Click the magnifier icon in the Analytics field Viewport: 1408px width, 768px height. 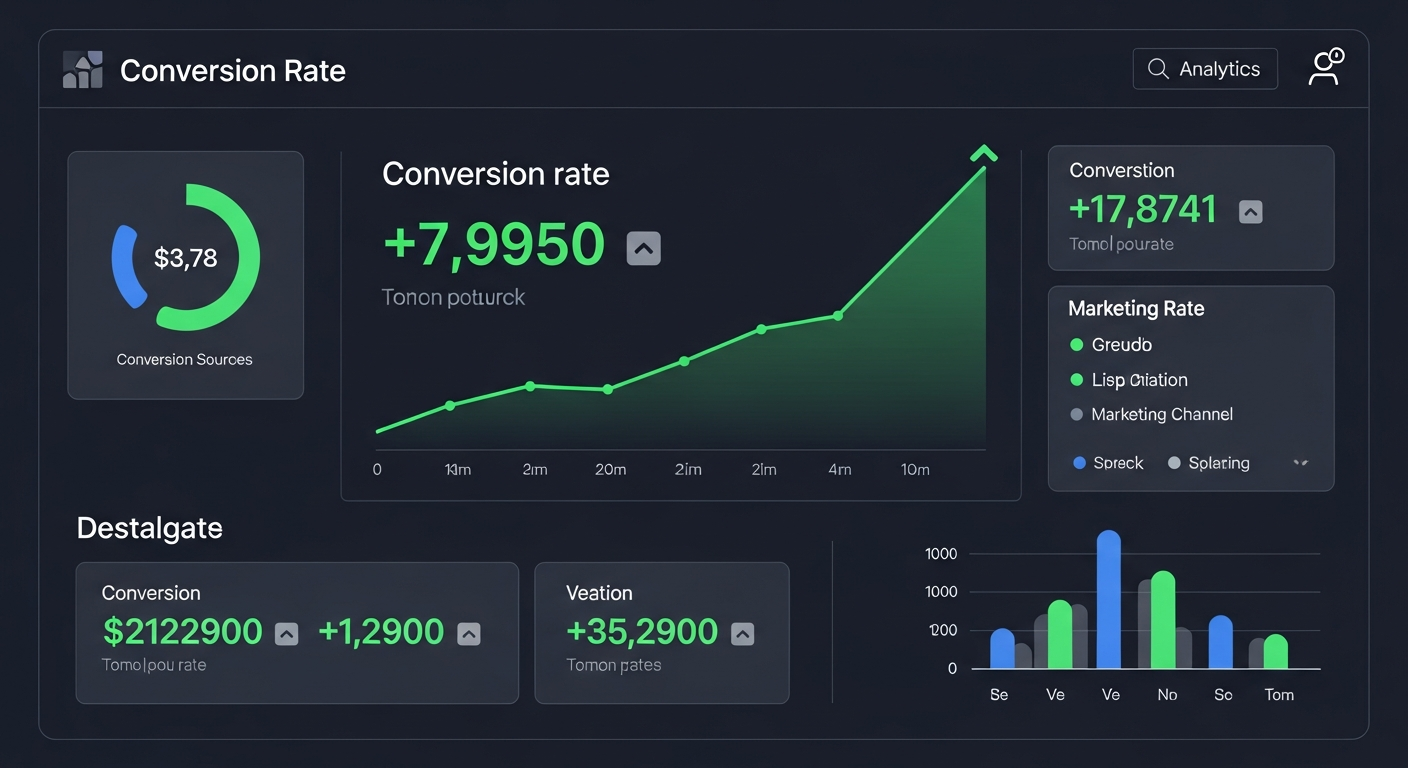pos(1158,68)
